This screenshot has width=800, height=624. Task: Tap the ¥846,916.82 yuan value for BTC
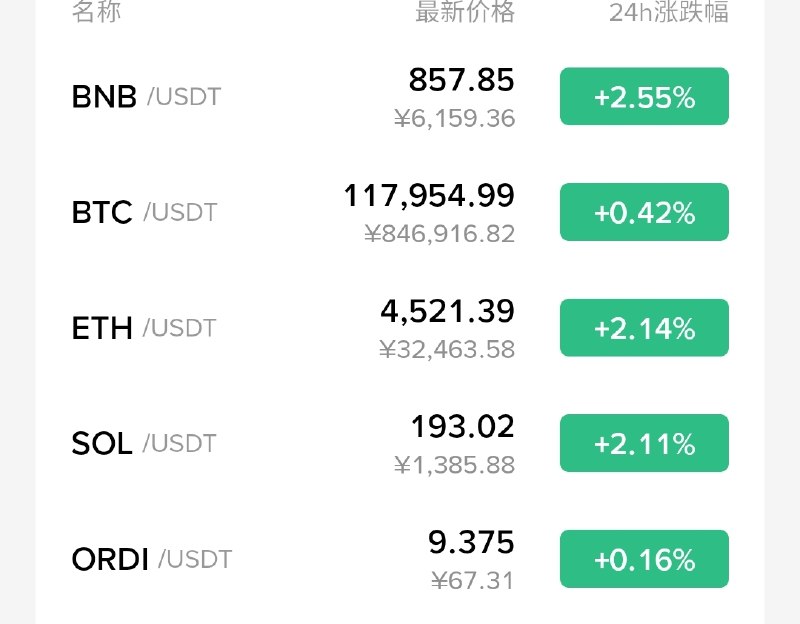coord(439,234)
